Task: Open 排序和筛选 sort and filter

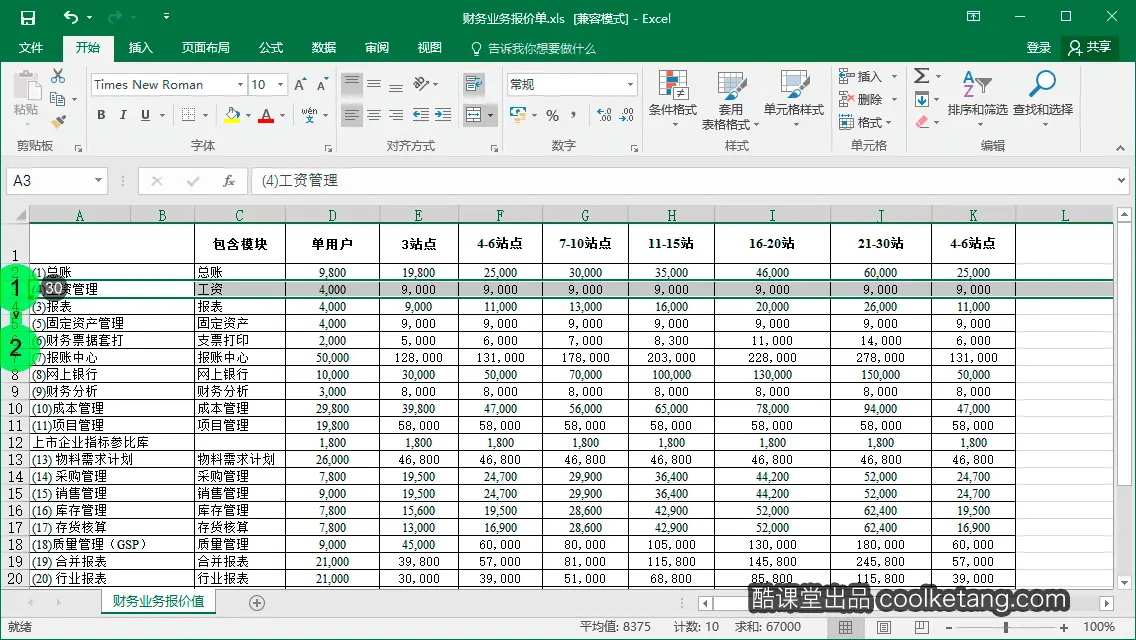Action: [x=977, y=99]
